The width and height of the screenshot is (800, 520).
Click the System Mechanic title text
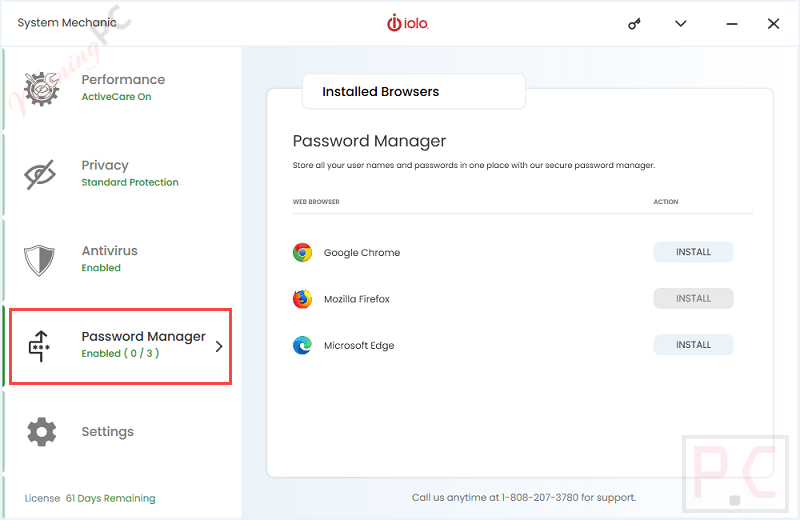pos(67,22)
